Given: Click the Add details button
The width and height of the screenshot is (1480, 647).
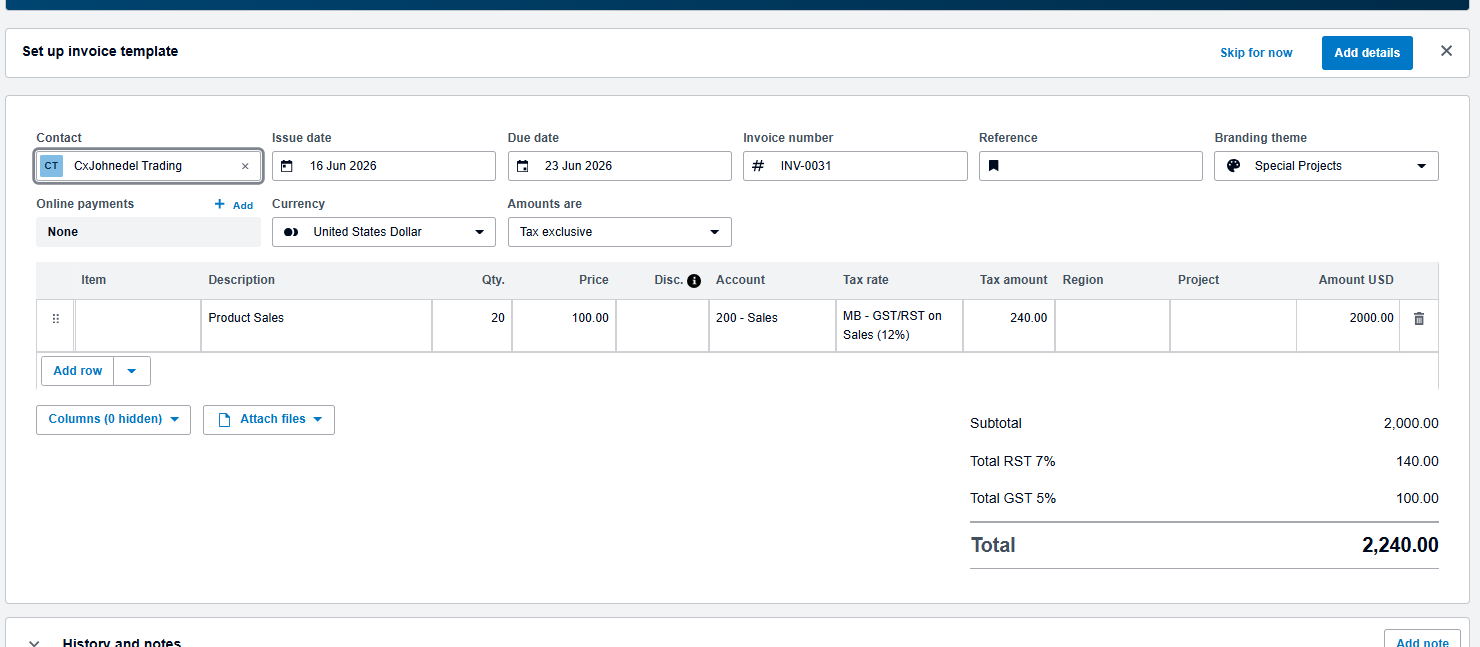Looking at the screenshot, I should coord(1367,53).
